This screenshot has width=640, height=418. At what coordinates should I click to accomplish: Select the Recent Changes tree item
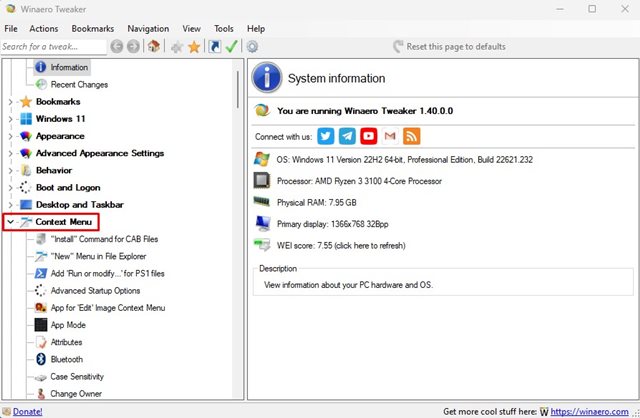coord(79,84)
